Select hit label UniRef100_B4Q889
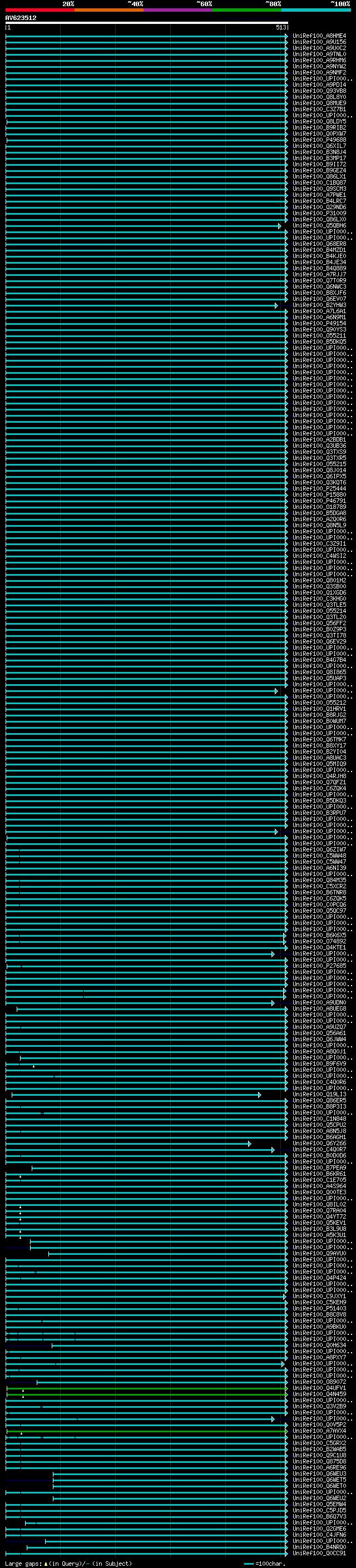 [x=319, y=269]
